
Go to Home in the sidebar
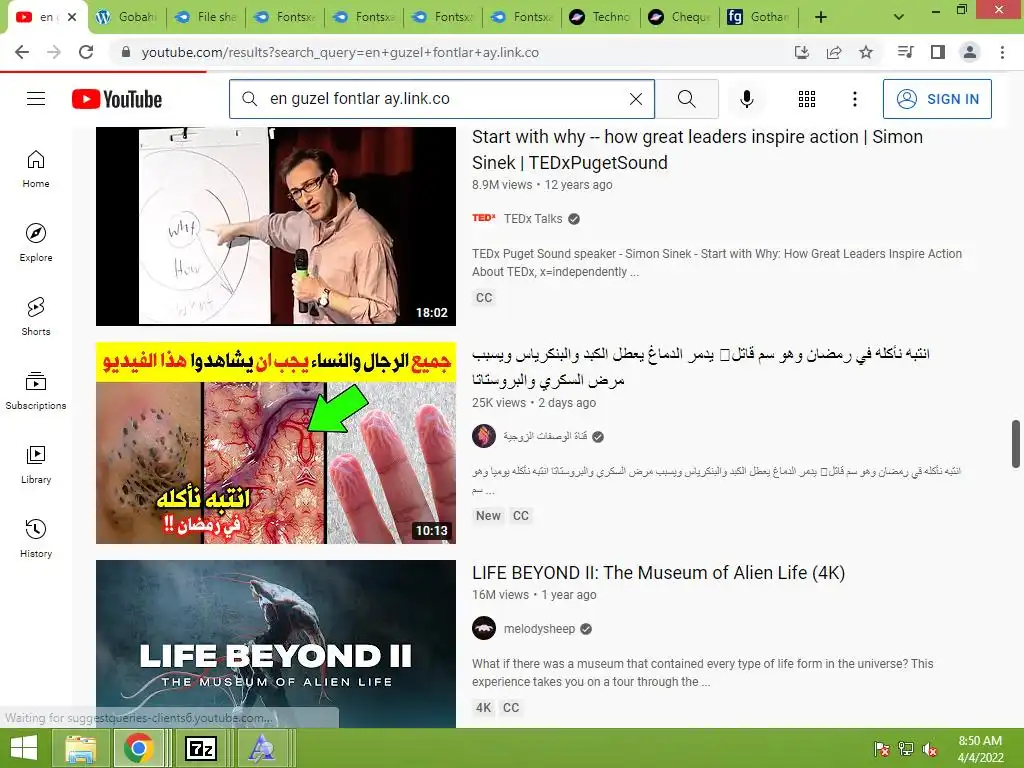click(36, 168)
